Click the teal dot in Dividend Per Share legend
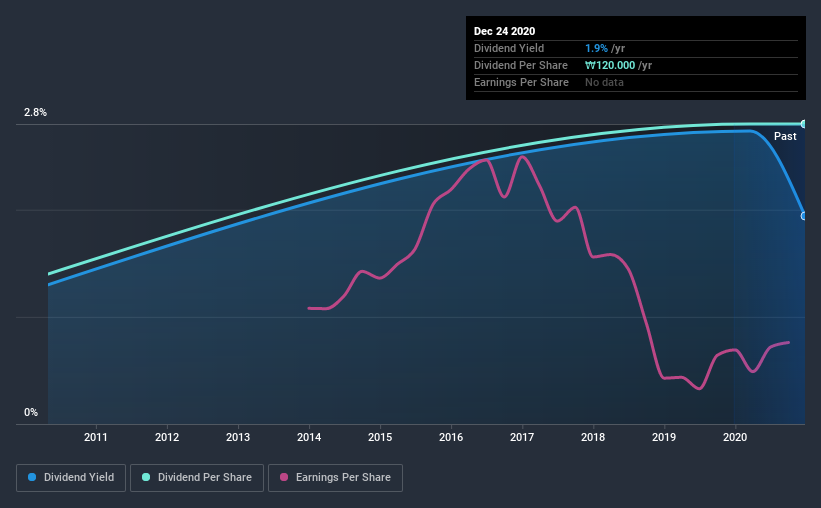 (x=145, y=478)
